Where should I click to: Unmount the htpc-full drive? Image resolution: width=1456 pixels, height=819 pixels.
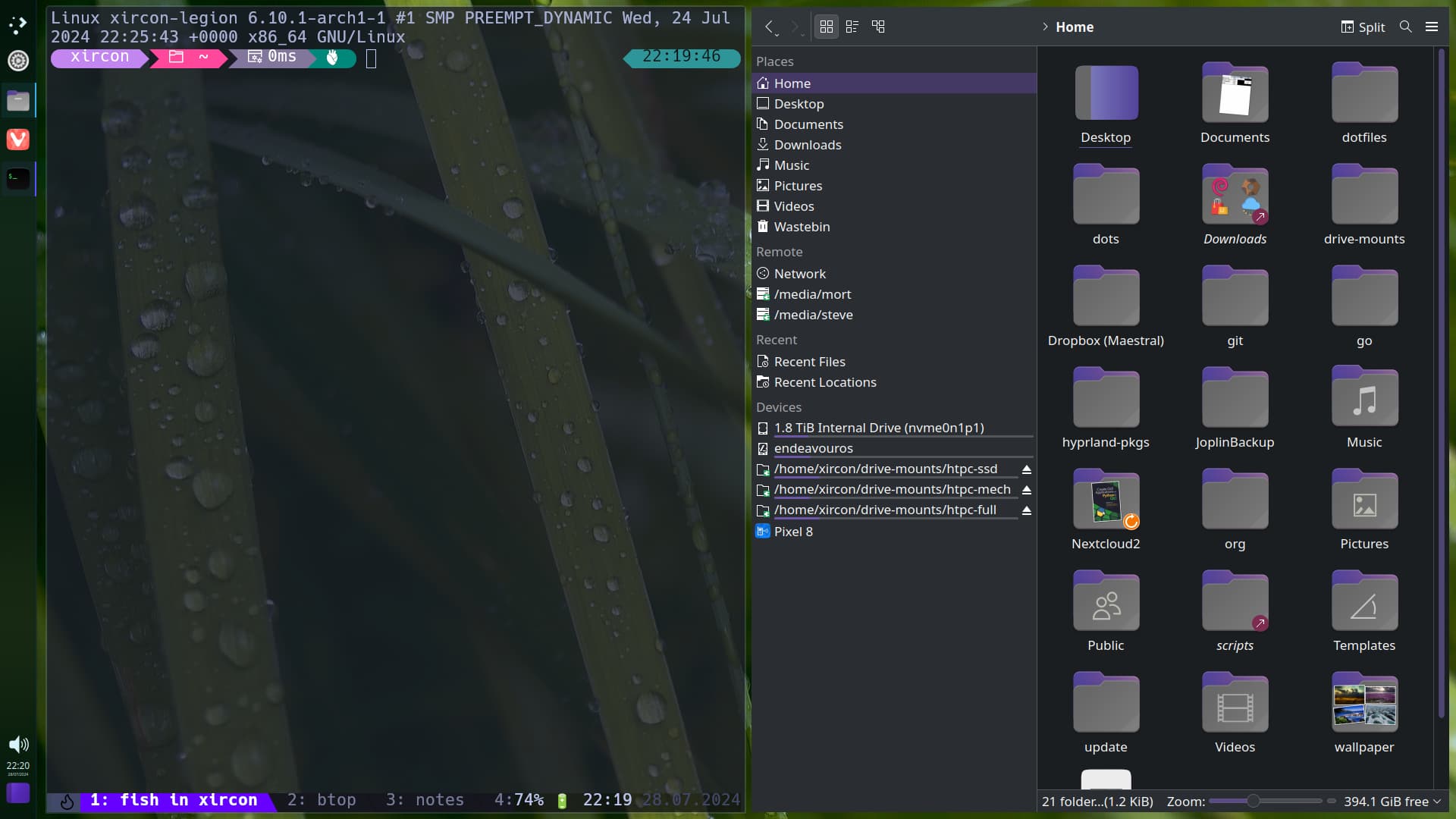[1026, 510]
